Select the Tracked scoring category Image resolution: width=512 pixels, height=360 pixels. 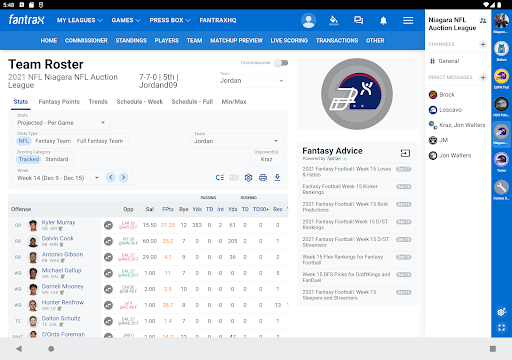[29, 159]
